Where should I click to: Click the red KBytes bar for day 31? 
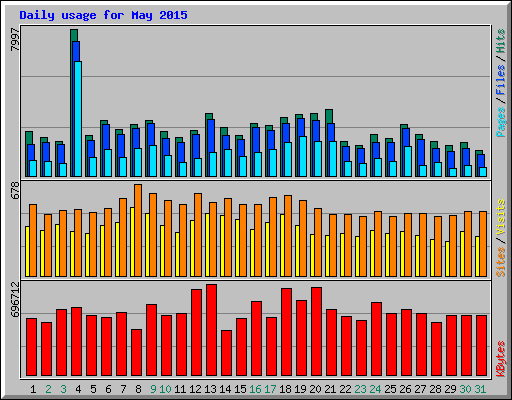481,346
